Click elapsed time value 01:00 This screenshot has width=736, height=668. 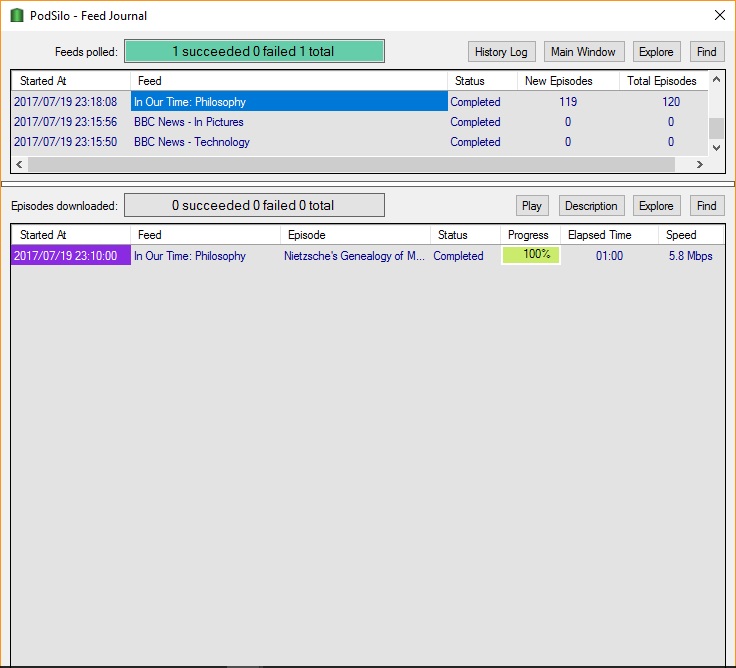coord(609,256)
